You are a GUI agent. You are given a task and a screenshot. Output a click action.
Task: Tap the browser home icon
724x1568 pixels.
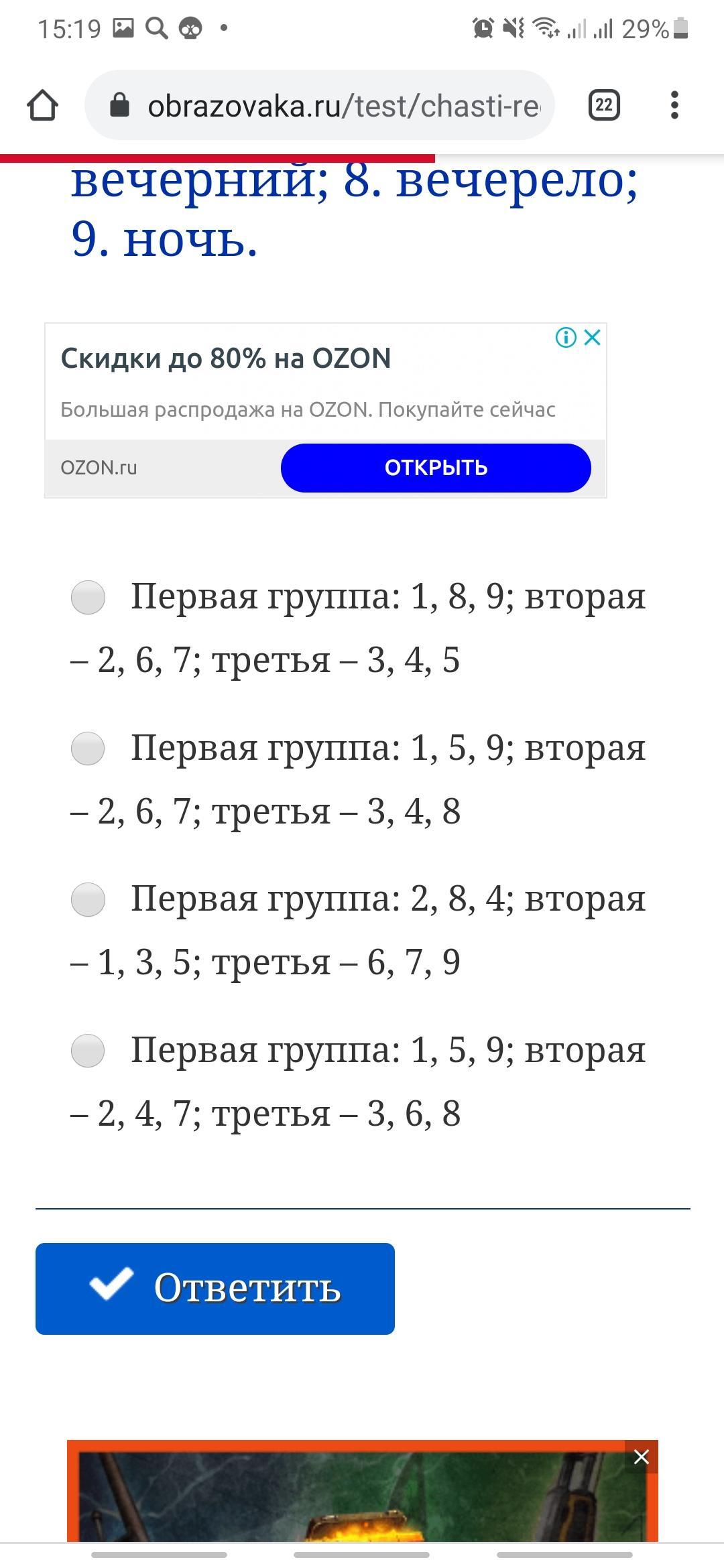42,105
